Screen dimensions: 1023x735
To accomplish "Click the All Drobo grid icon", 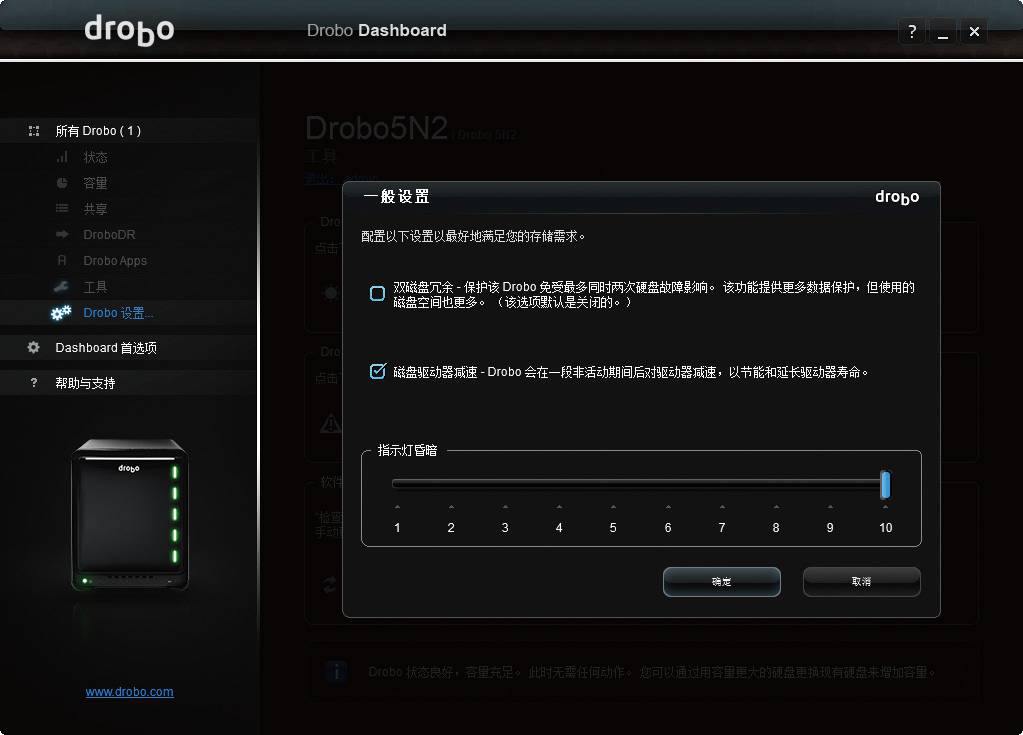I will pos(34,131).
